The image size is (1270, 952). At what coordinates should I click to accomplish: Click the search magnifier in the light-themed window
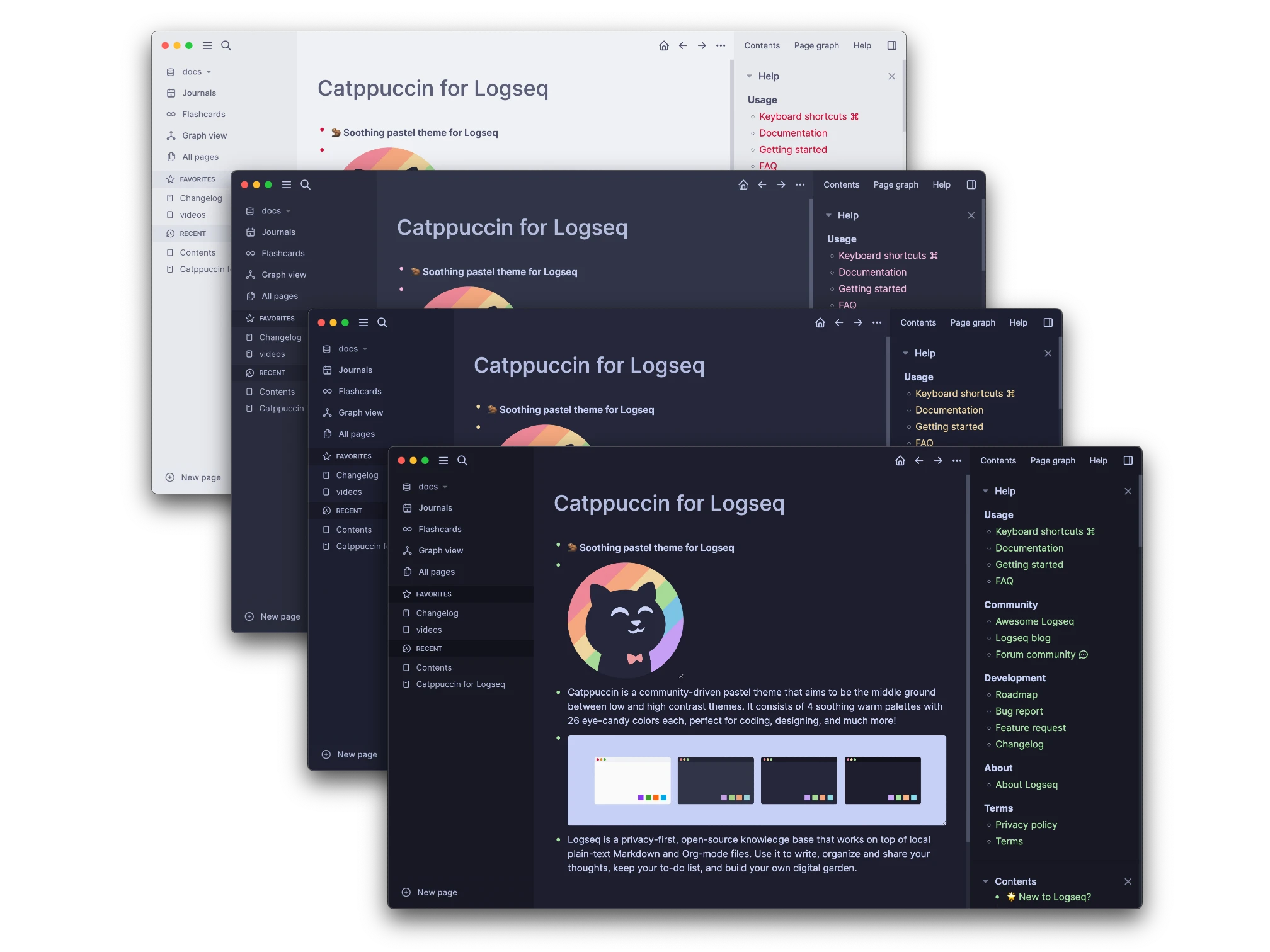tap(226, 45)
